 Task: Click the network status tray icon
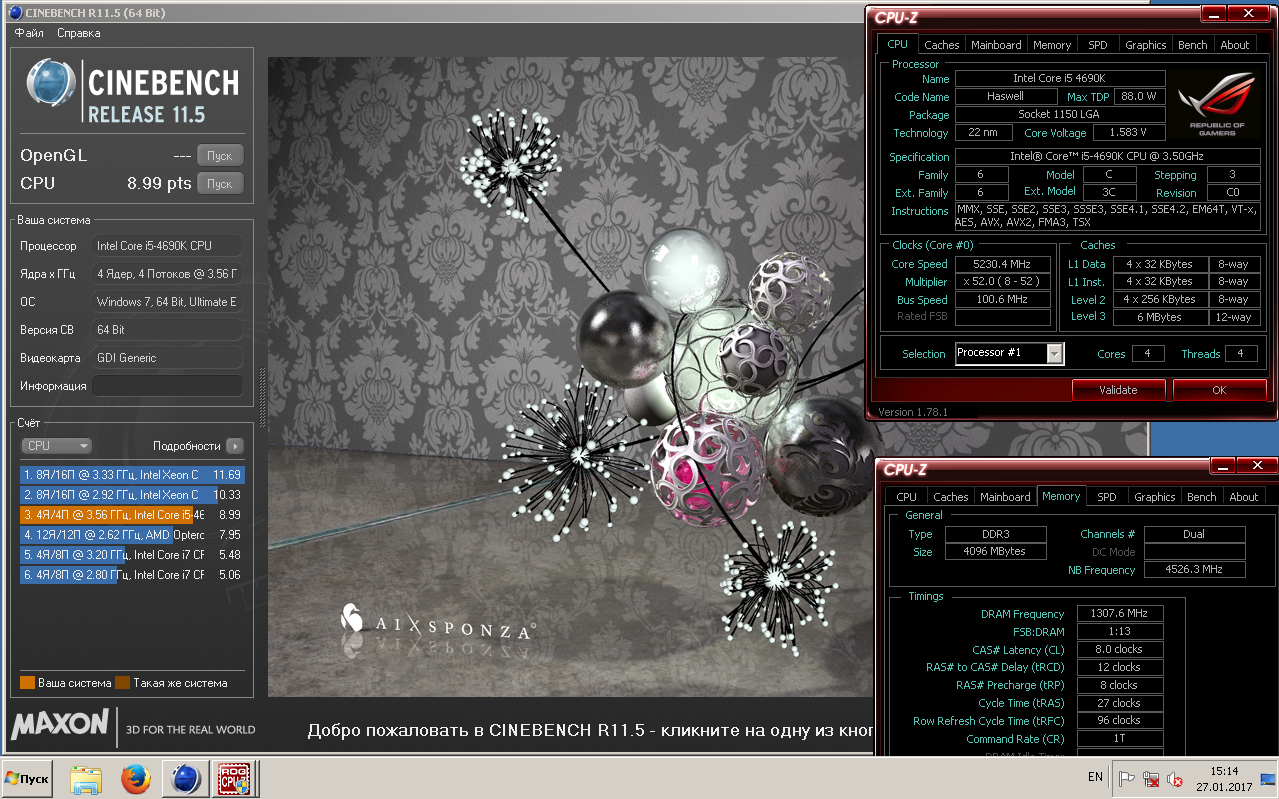1151,779
